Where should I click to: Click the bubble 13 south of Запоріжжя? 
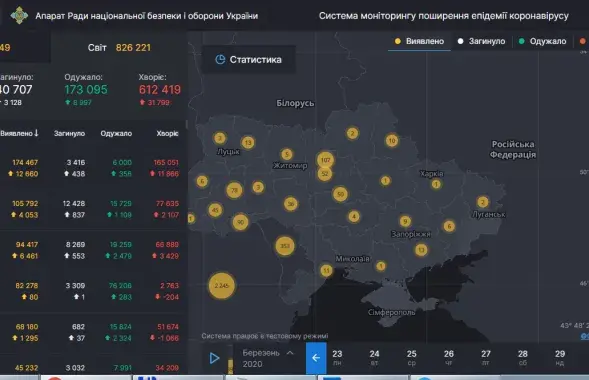click(421, 250)
